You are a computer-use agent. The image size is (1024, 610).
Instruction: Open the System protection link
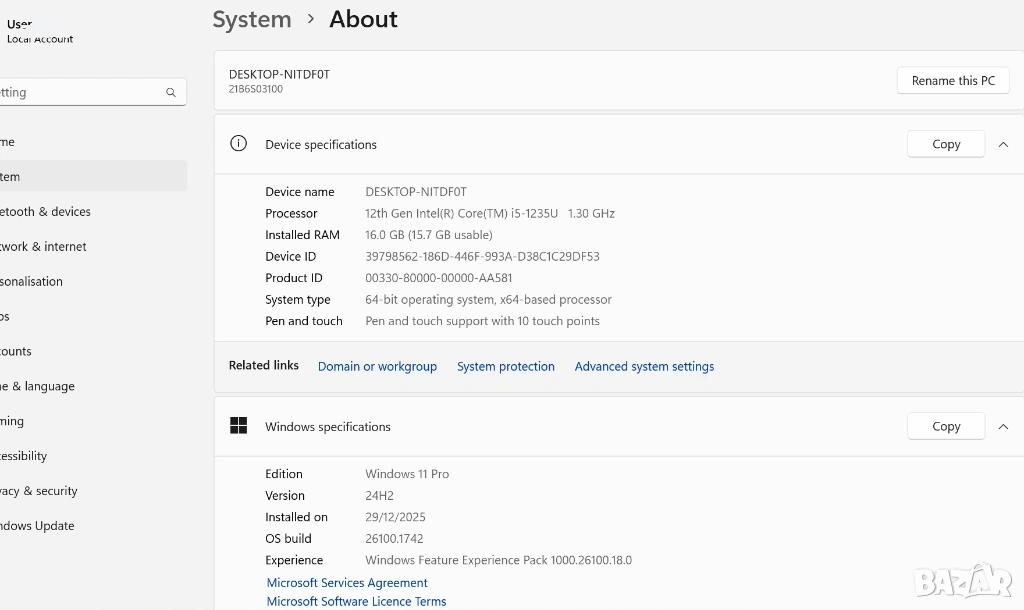click(505, 366)
